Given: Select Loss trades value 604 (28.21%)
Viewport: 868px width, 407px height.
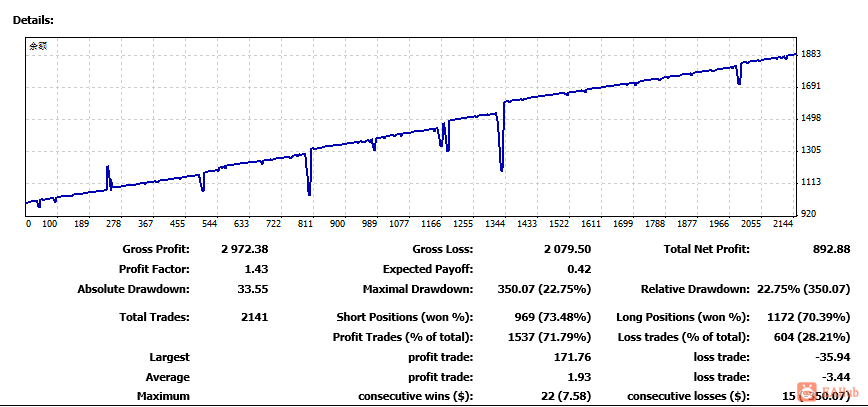Looking at the screenshot, I should [x=811, y=337].
